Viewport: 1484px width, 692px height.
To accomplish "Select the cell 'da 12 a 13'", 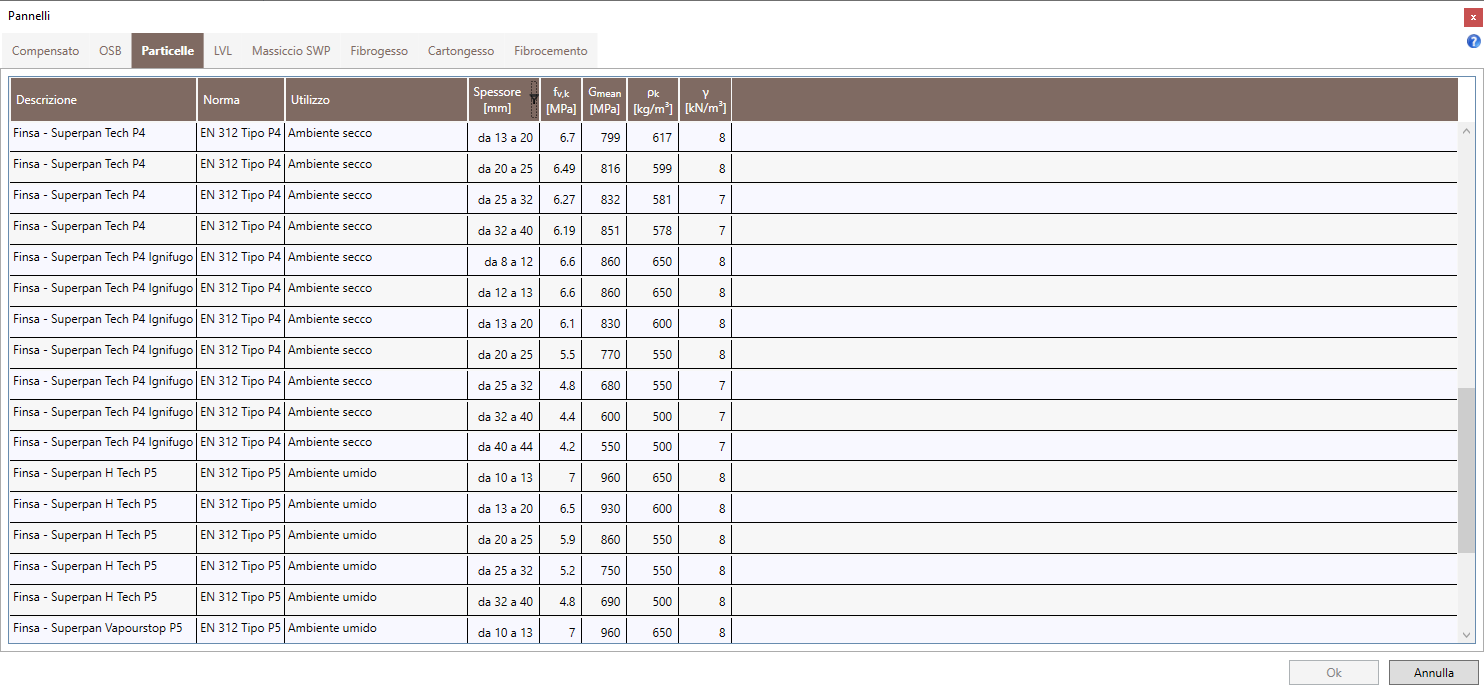I will [504, 292].
